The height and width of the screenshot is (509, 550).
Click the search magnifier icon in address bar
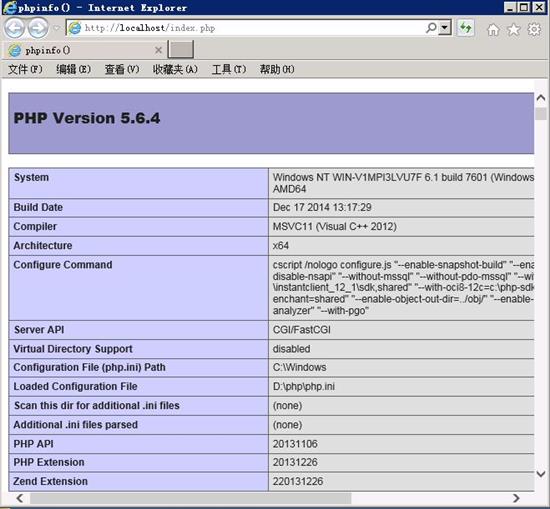(x=431, y=28)
